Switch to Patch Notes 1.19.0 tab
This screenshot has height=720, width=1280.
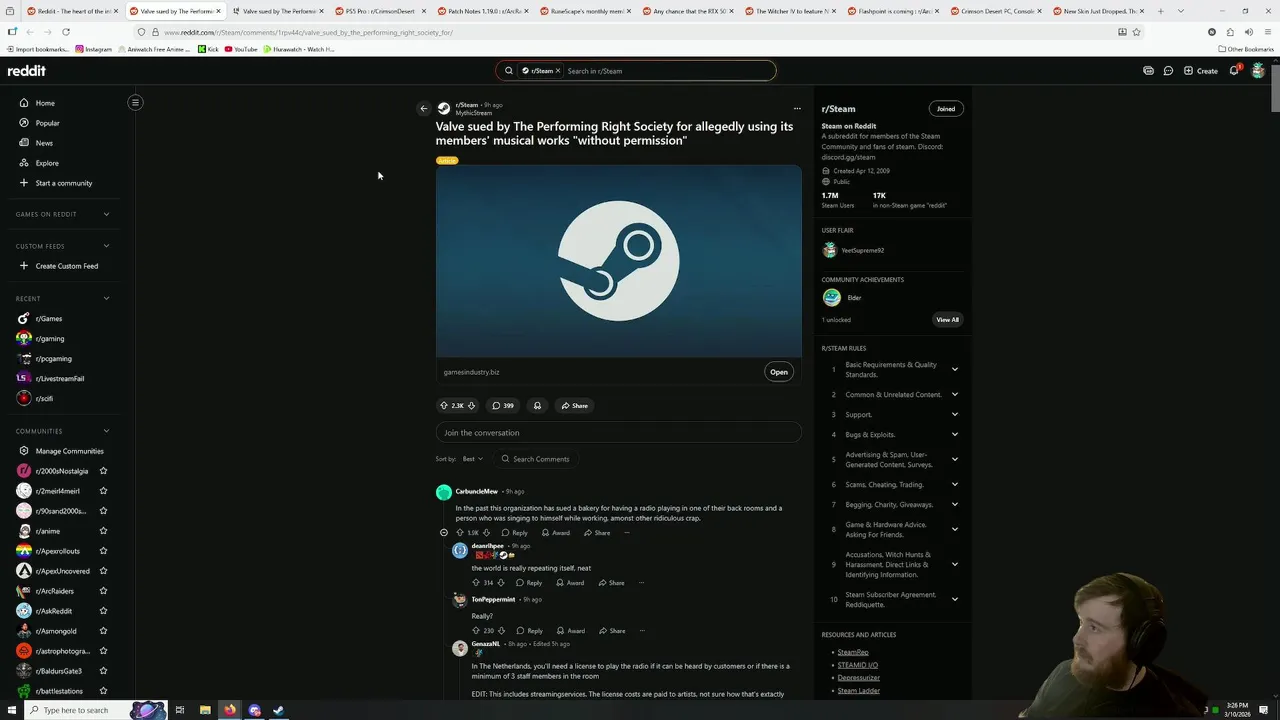(x=483, y=11)
